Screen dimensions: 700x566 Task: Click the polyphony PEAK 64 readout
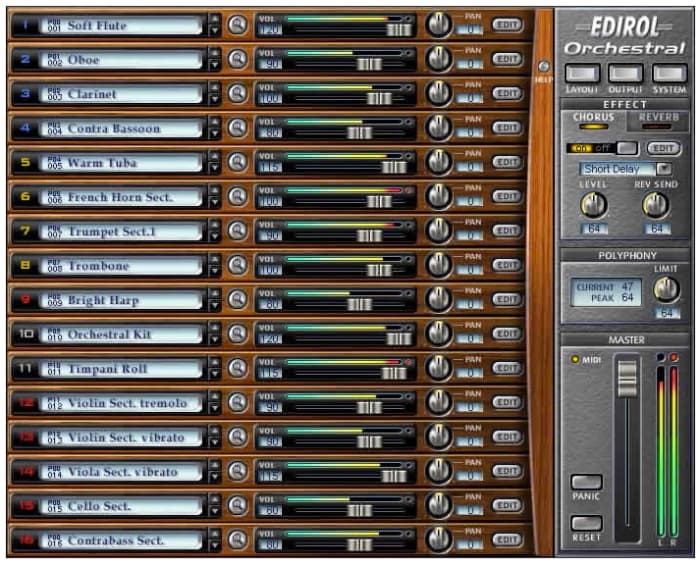(x=612, y=297)
